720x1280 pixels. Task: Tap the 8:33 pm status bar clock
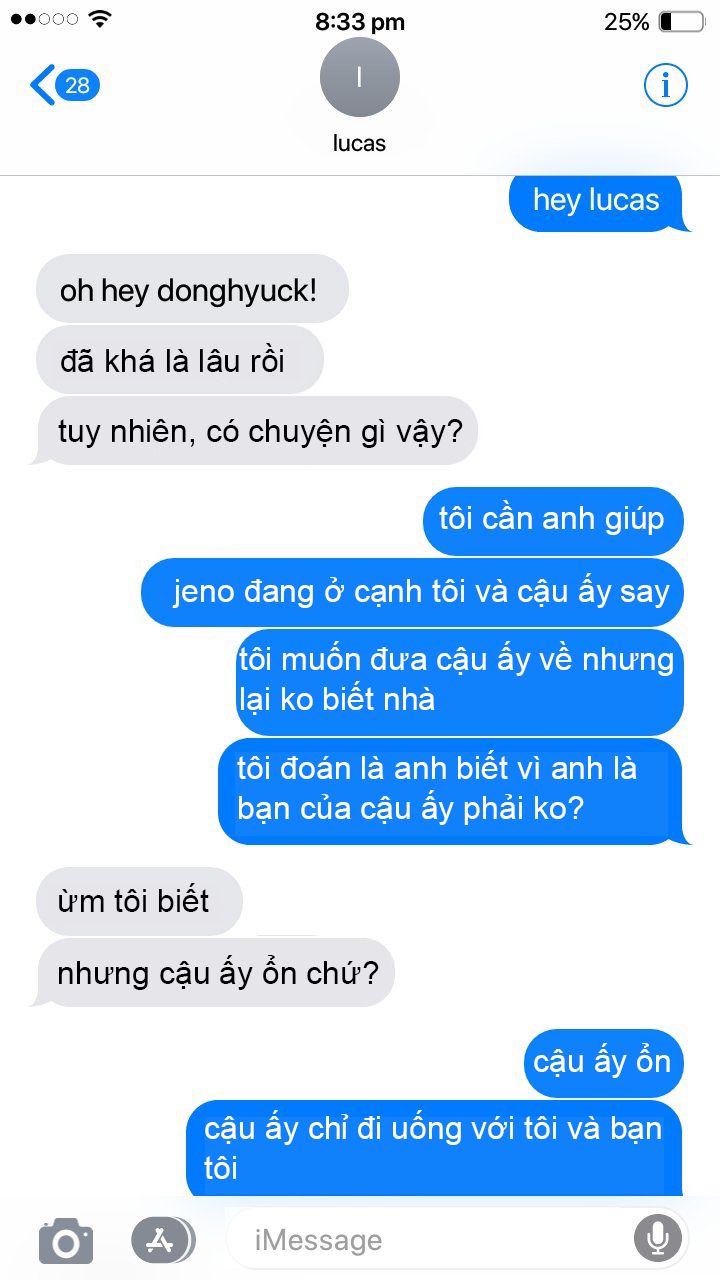click(x=360, y=21)
